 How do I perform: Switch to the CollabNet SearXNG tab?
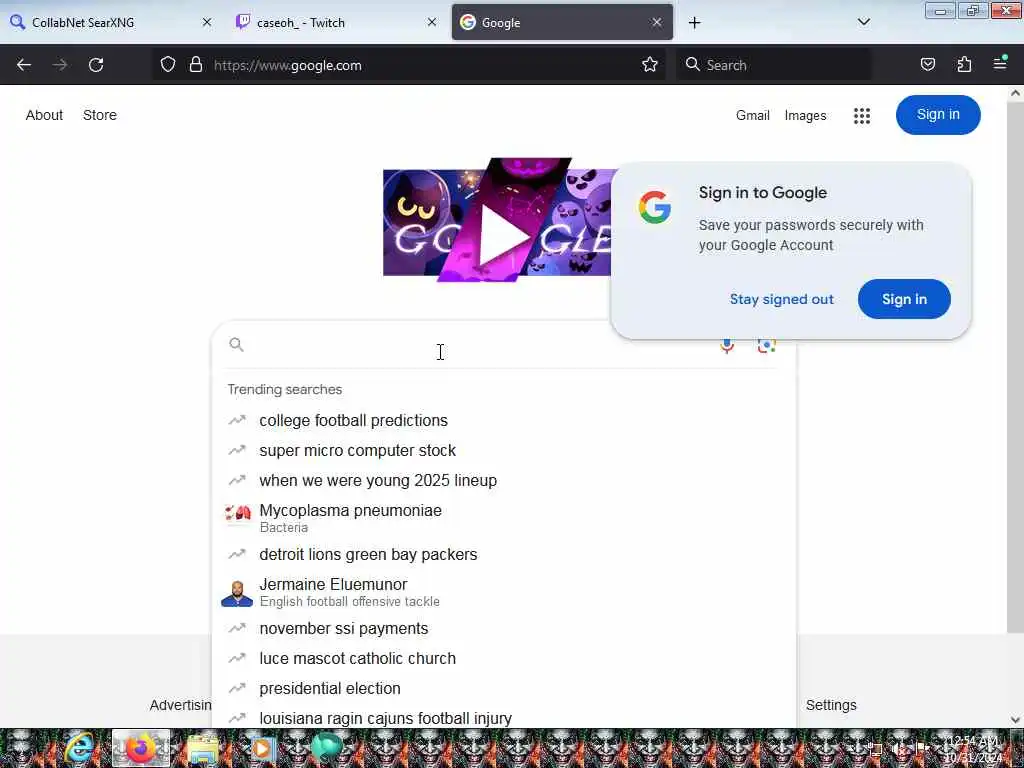tap(112, 22)
